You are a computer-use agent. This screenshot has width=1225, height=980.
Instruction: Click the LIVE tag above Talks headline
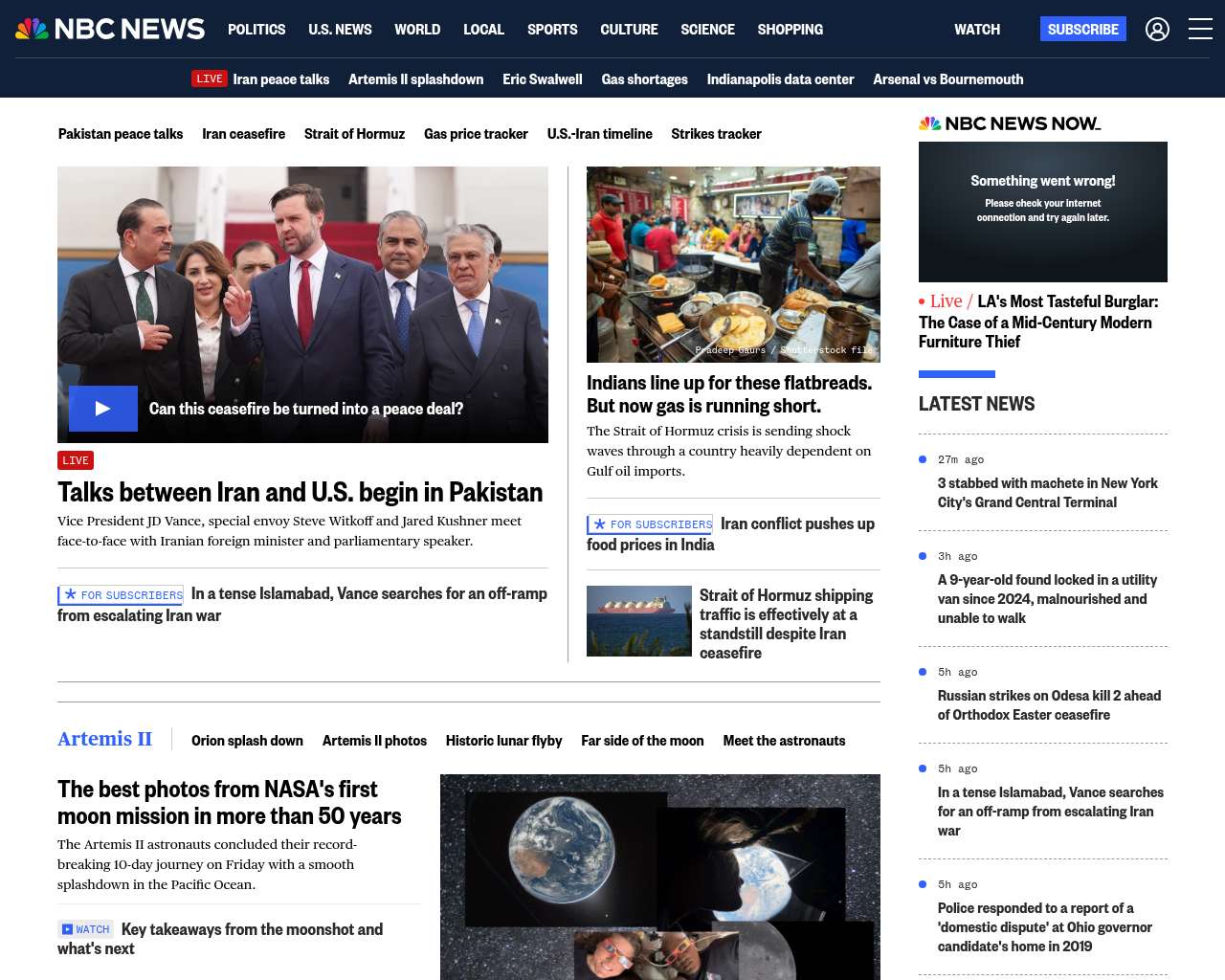point(76,460)
